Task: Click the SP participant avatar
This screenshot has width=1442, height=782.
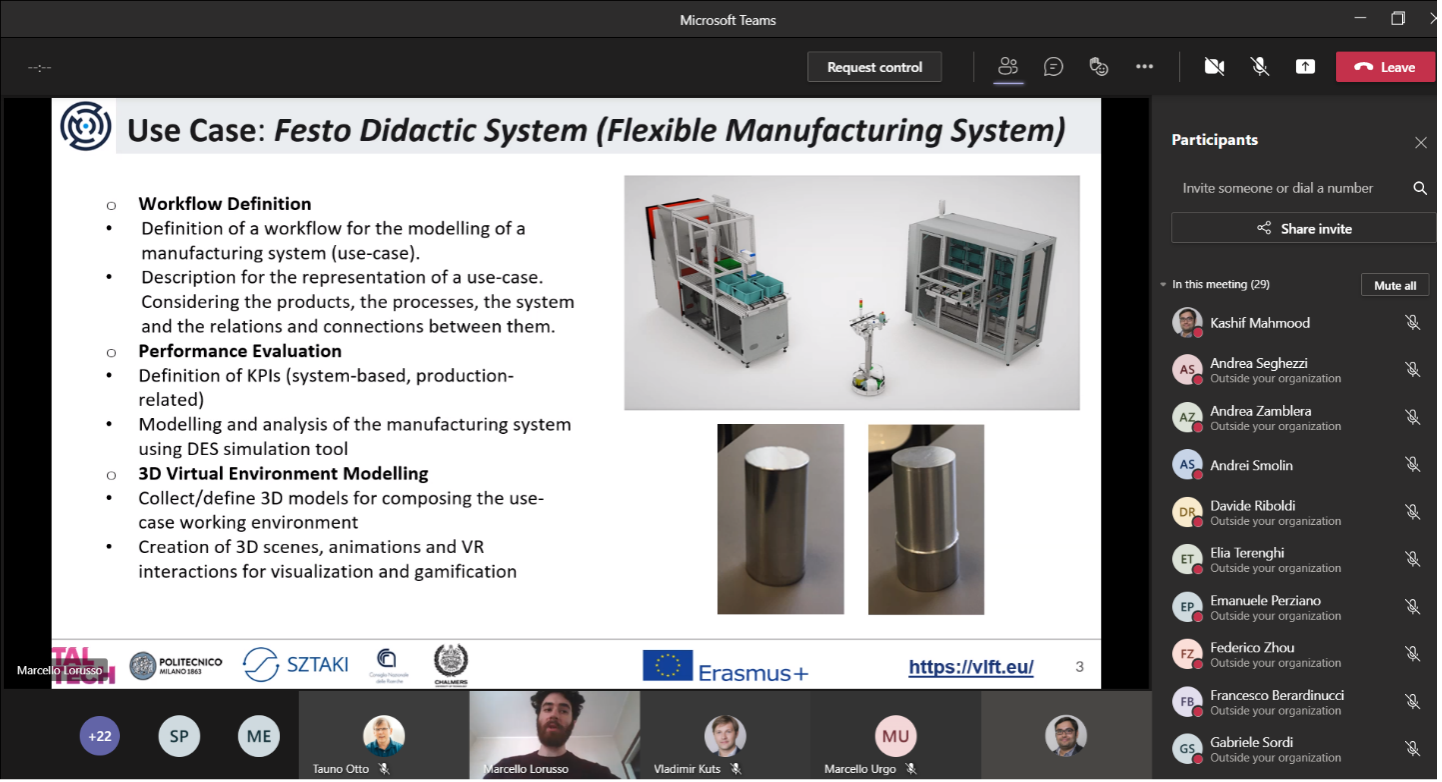Action: point(179,736)
